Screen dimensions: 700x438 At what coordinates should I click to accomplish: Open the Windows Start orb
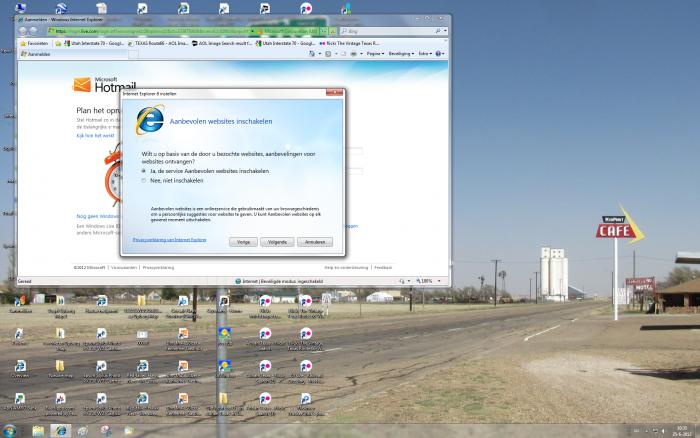[x=9, y=430]
